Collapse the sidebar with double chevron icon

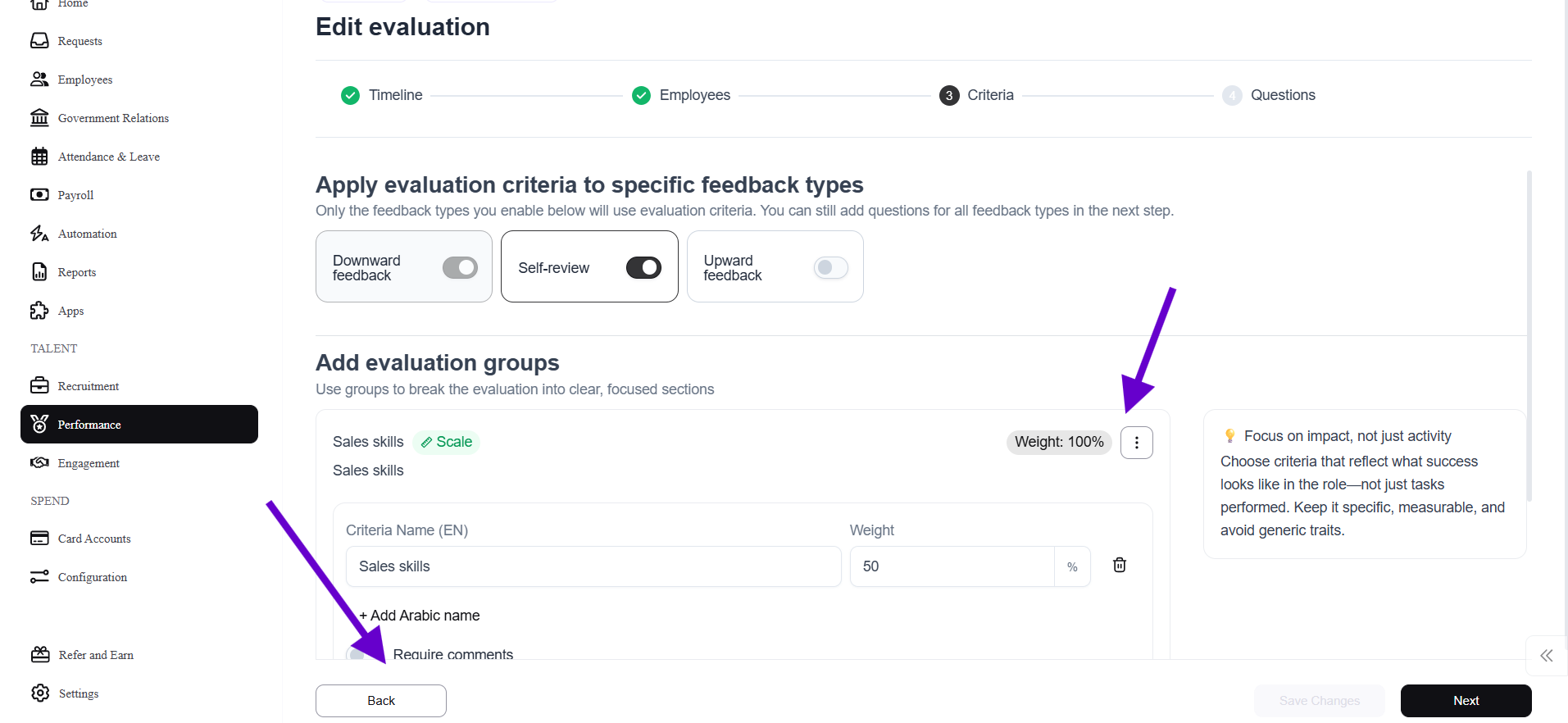click(x=1546, y=656)
